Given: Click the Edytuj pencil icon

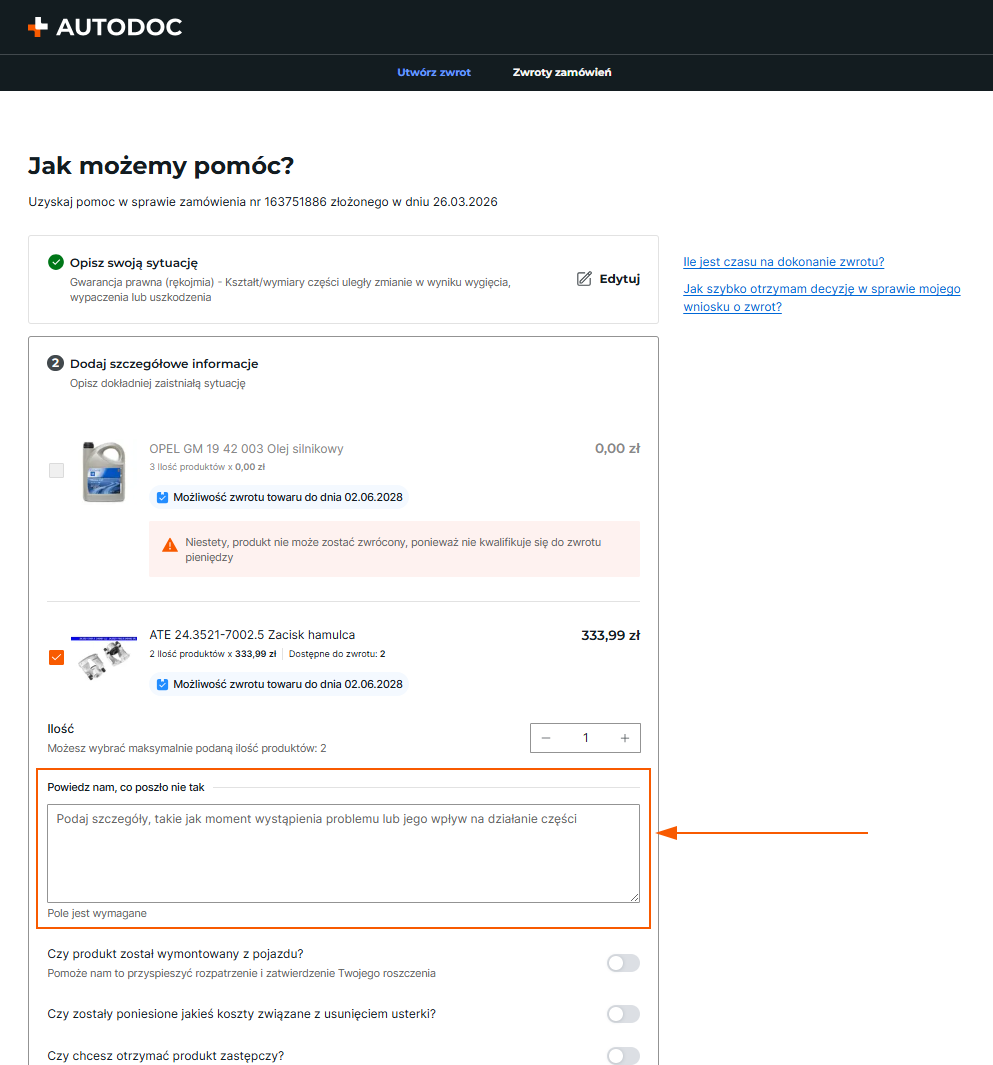Looking at the screenshot, I should tap(584, 278).
